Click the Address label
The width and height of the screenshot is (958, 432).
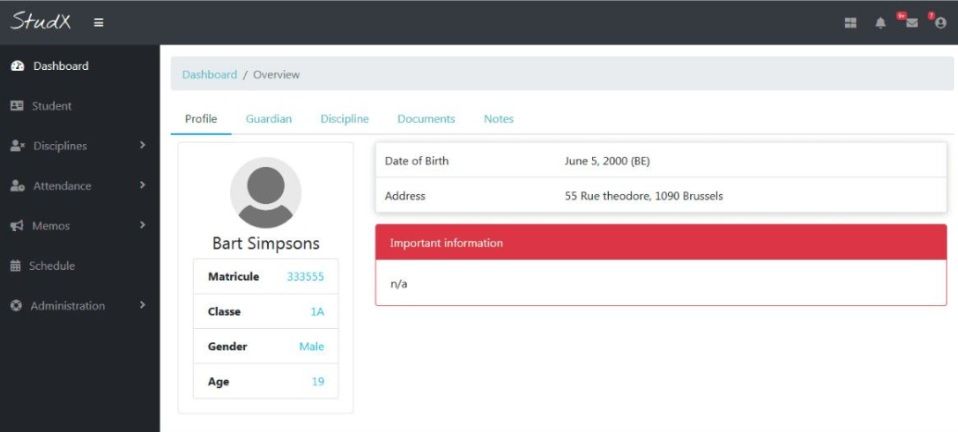[405, 196]
